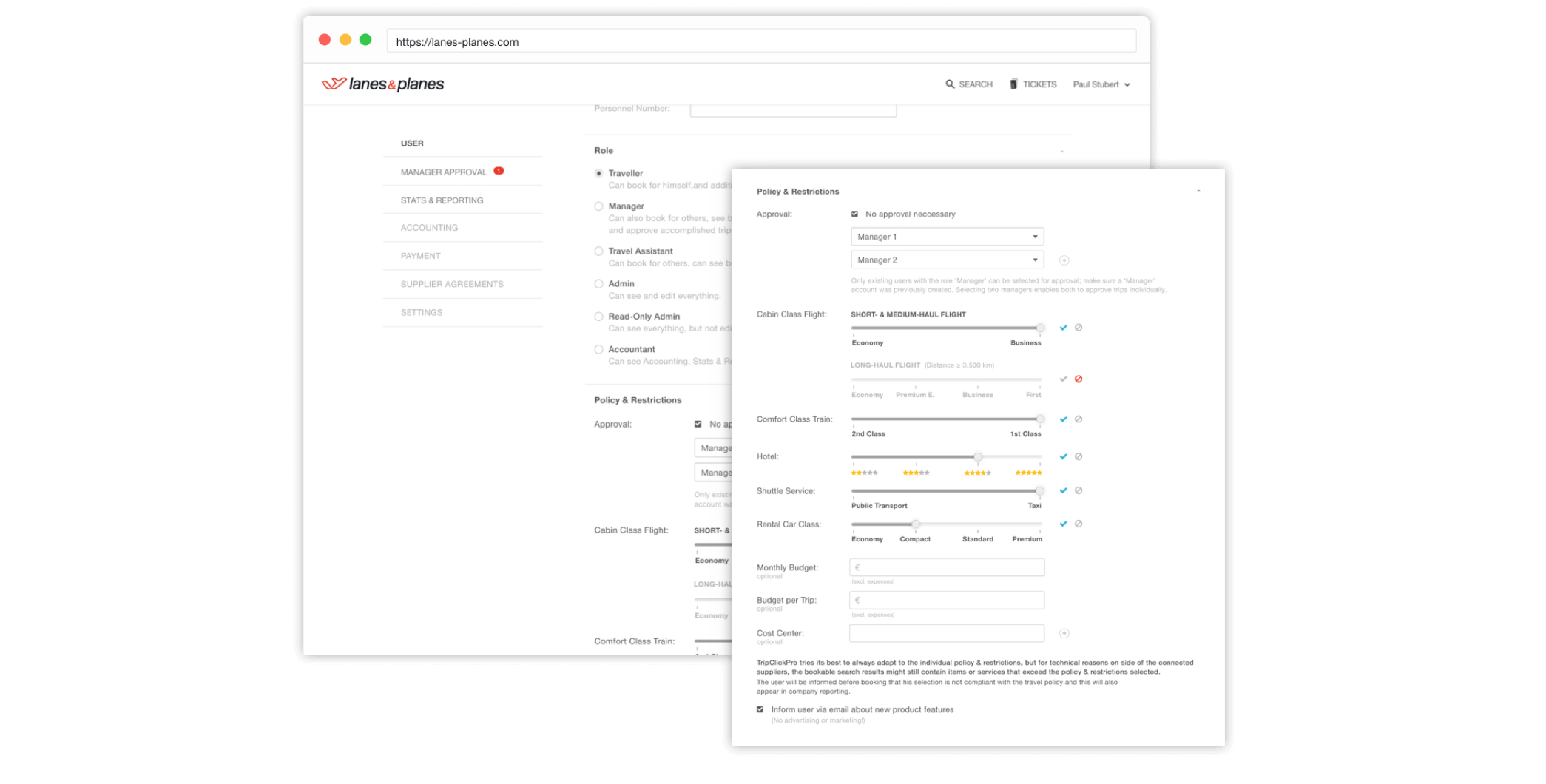Select the Travel Assistant role
This screenshot has width=1546, height=784.
click(598, 251)
